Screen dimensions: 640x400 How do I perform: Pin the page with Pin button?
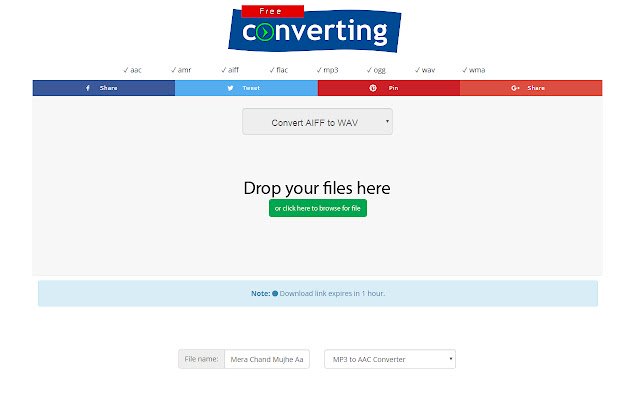[x=389, y=88]
